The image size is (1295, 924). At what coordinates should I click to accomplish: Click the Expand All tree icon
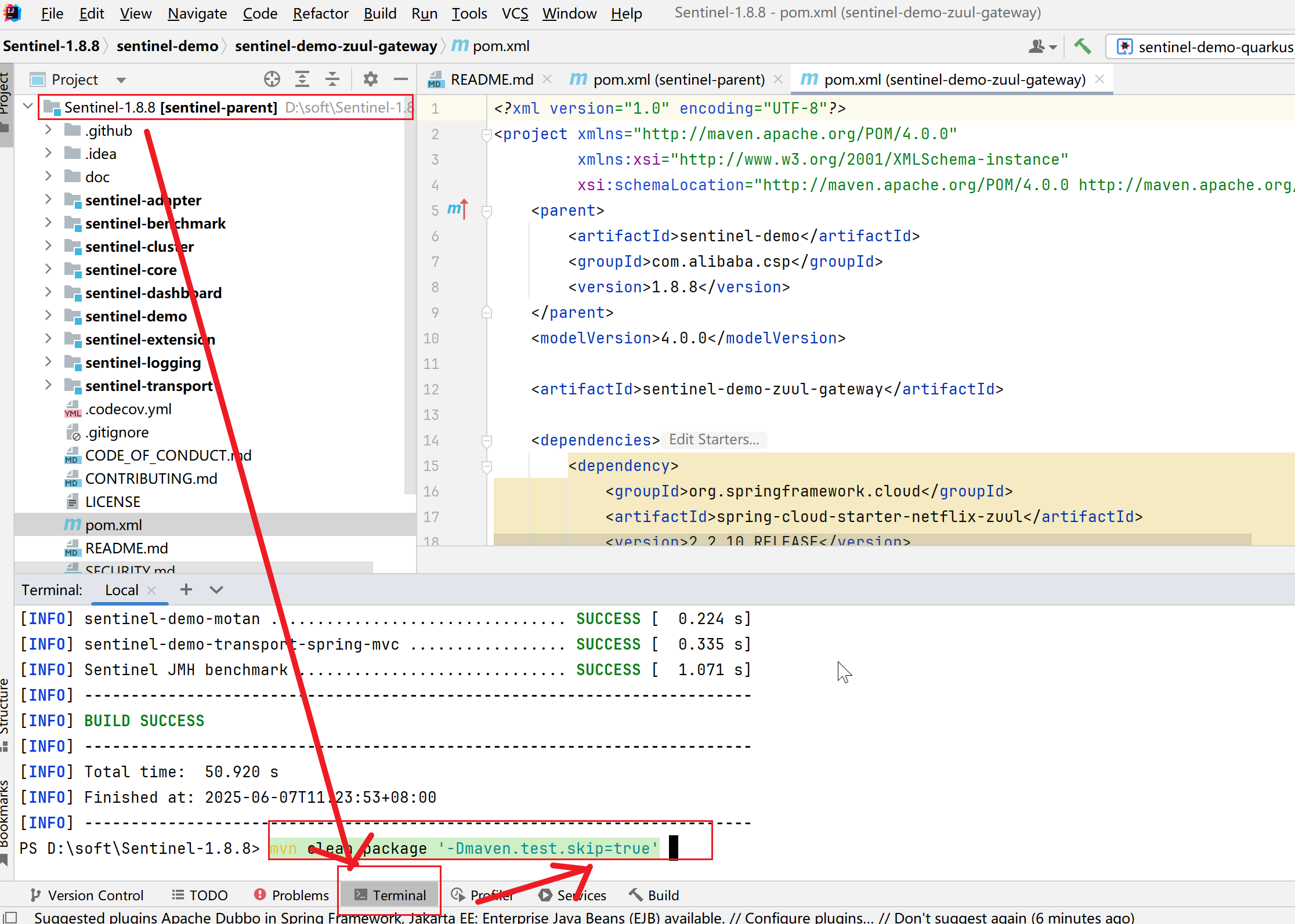click(x=302, y=79)
